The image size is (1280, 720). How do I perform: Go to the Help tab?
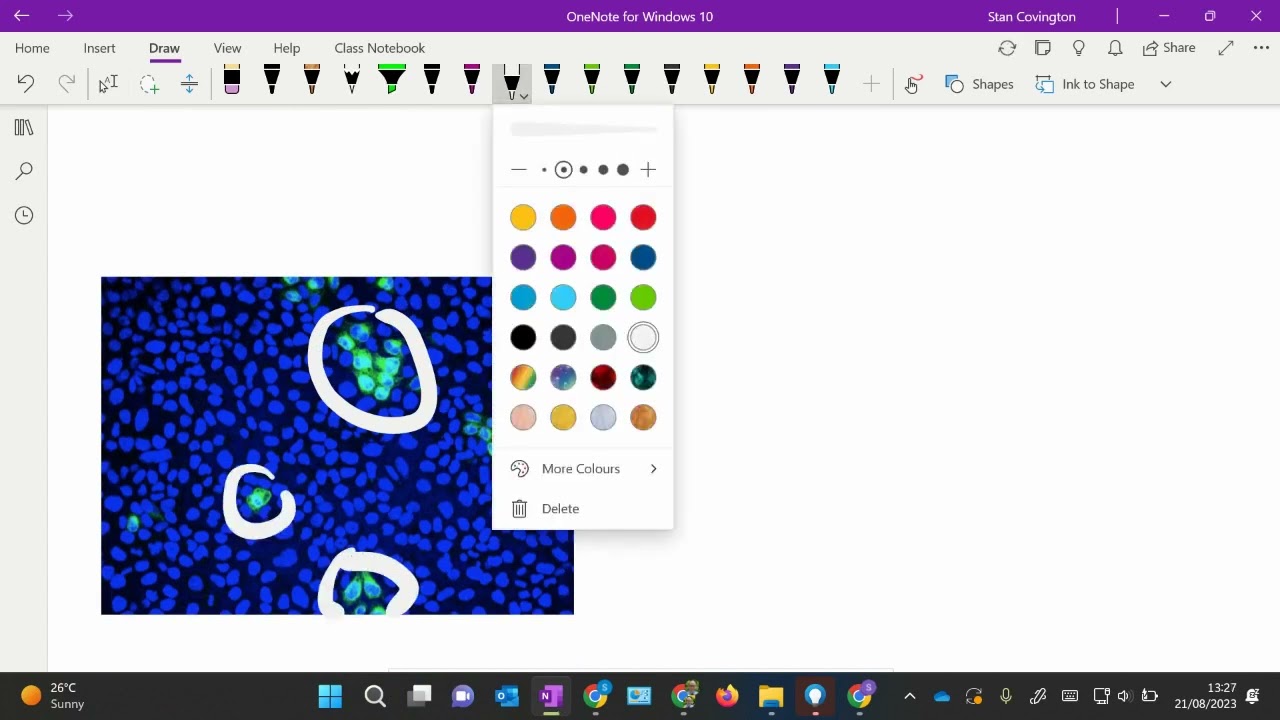(x=287, y=48)
